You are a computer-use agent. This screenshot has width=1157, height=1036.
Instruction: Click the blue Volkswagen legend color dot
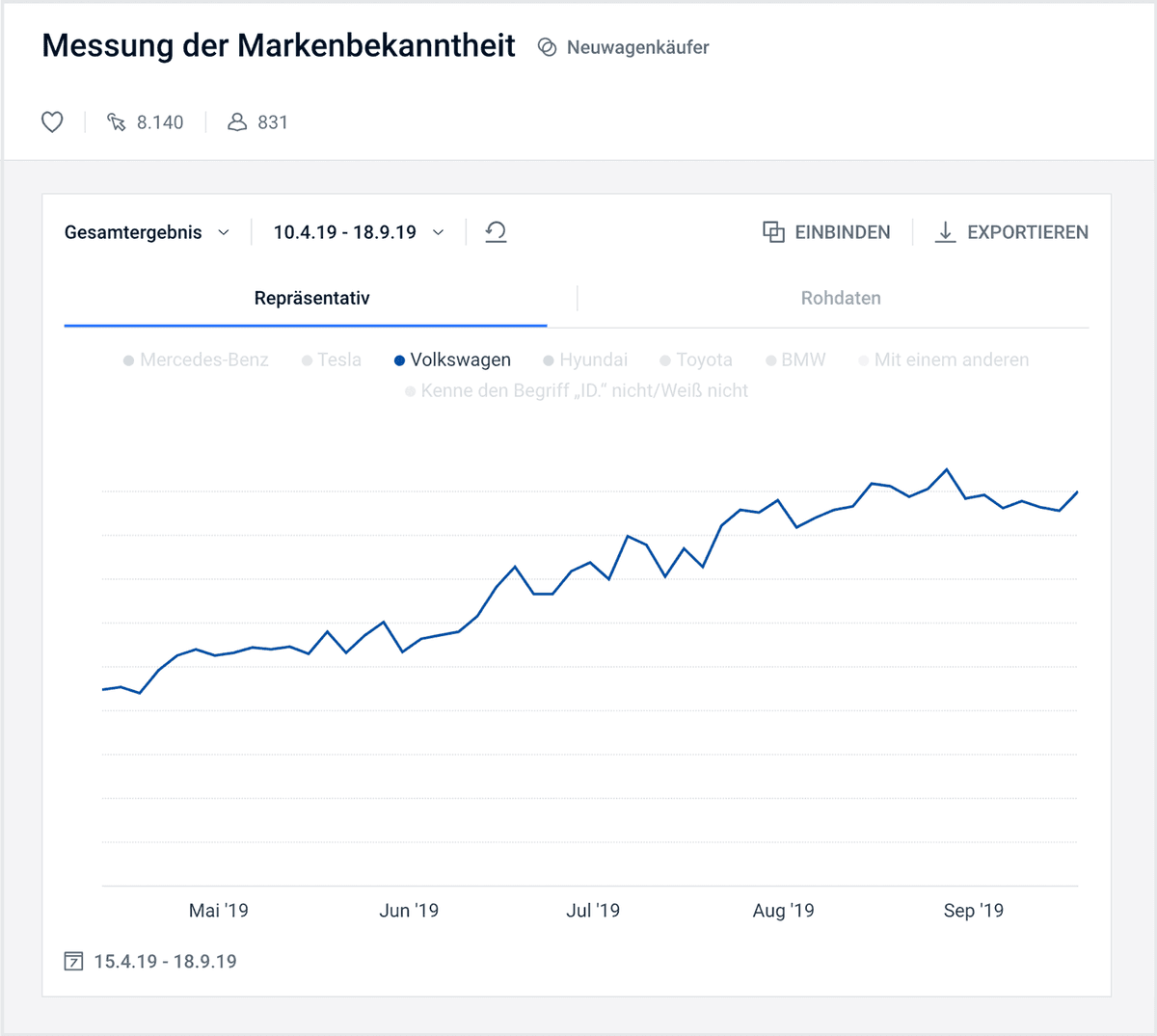tap(399, 359)
